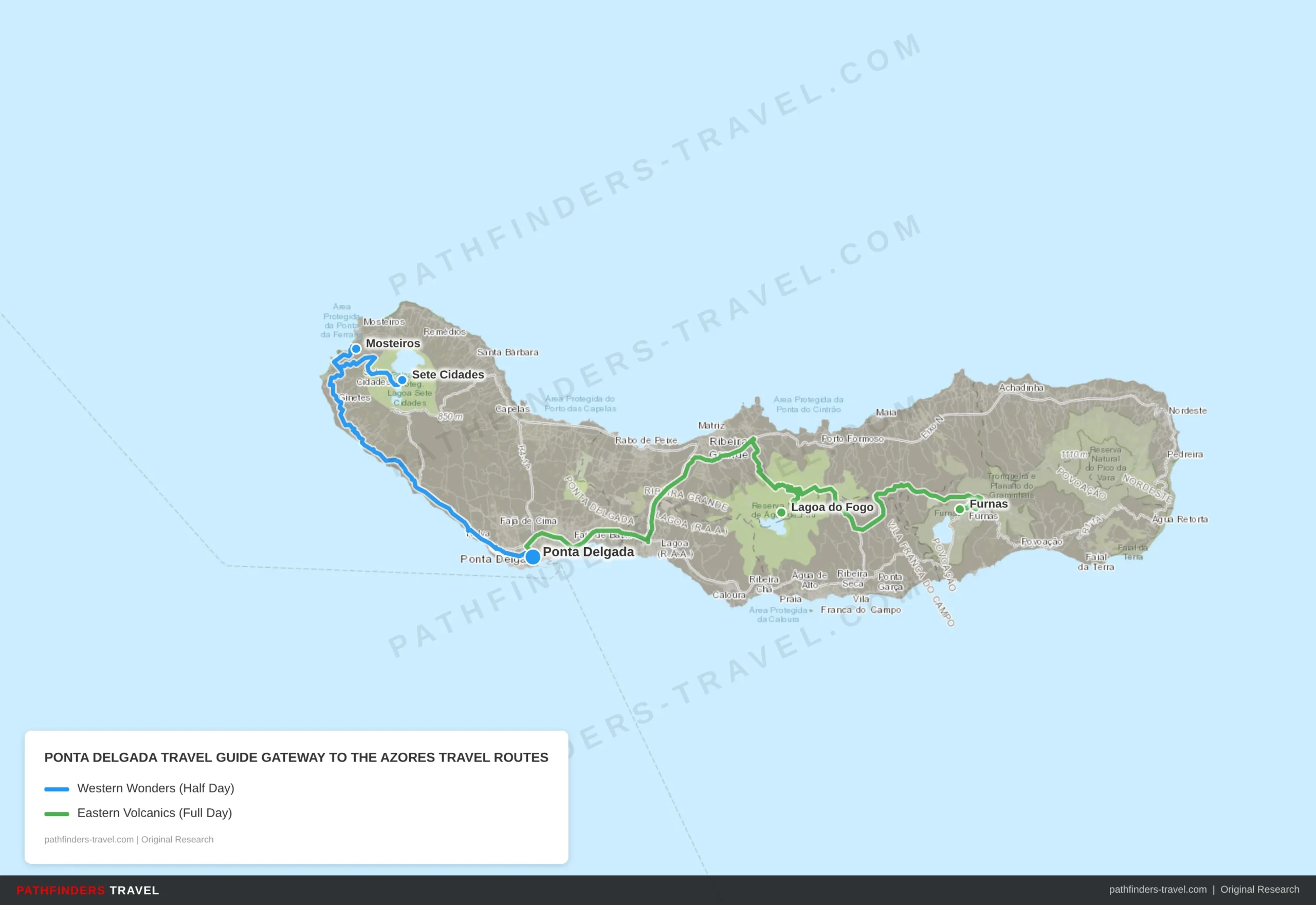The image size is (1316, 905).
Task: Click the 'Fajã de Cima' town label
Action: [528, 521]
